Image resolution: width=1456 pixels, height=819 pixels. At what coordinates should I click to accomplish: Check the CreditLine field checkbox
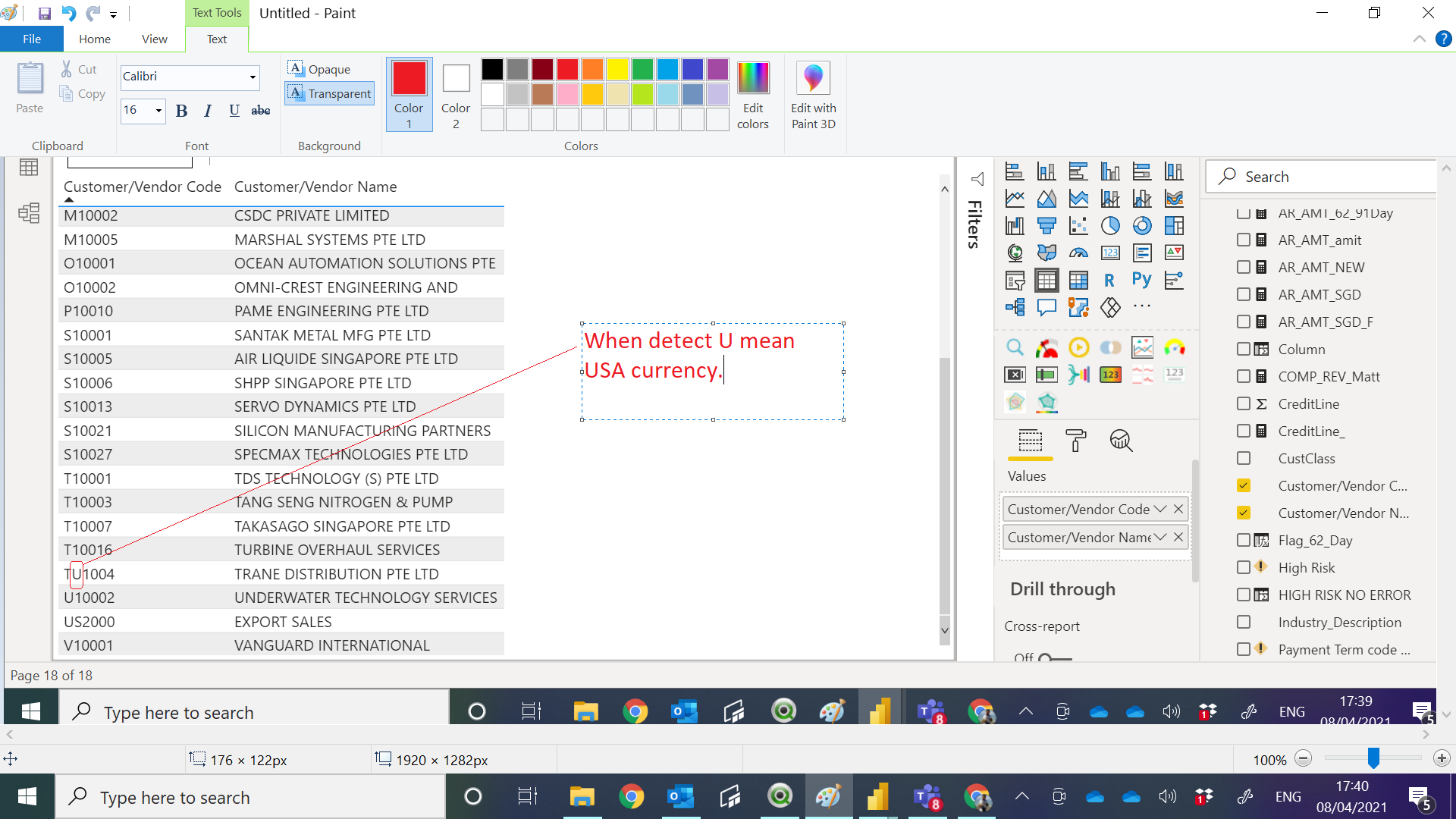[x=1244, y=403]
